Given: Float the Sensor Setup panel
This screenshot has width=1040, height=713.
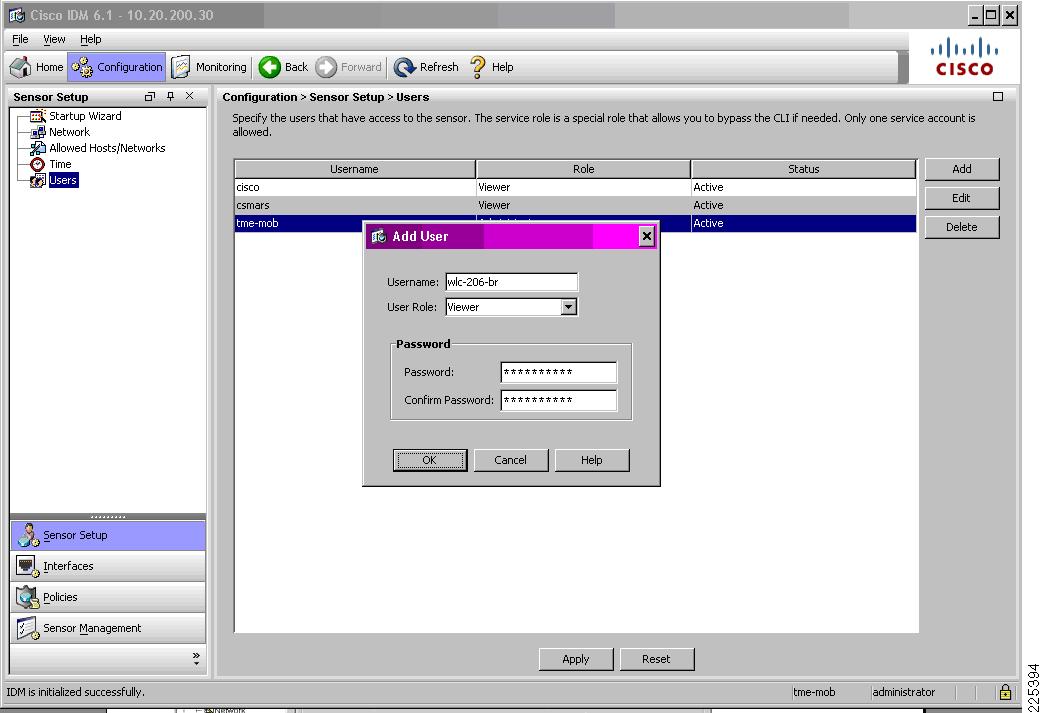Looking at the screenshot, I should click(150, 97).
